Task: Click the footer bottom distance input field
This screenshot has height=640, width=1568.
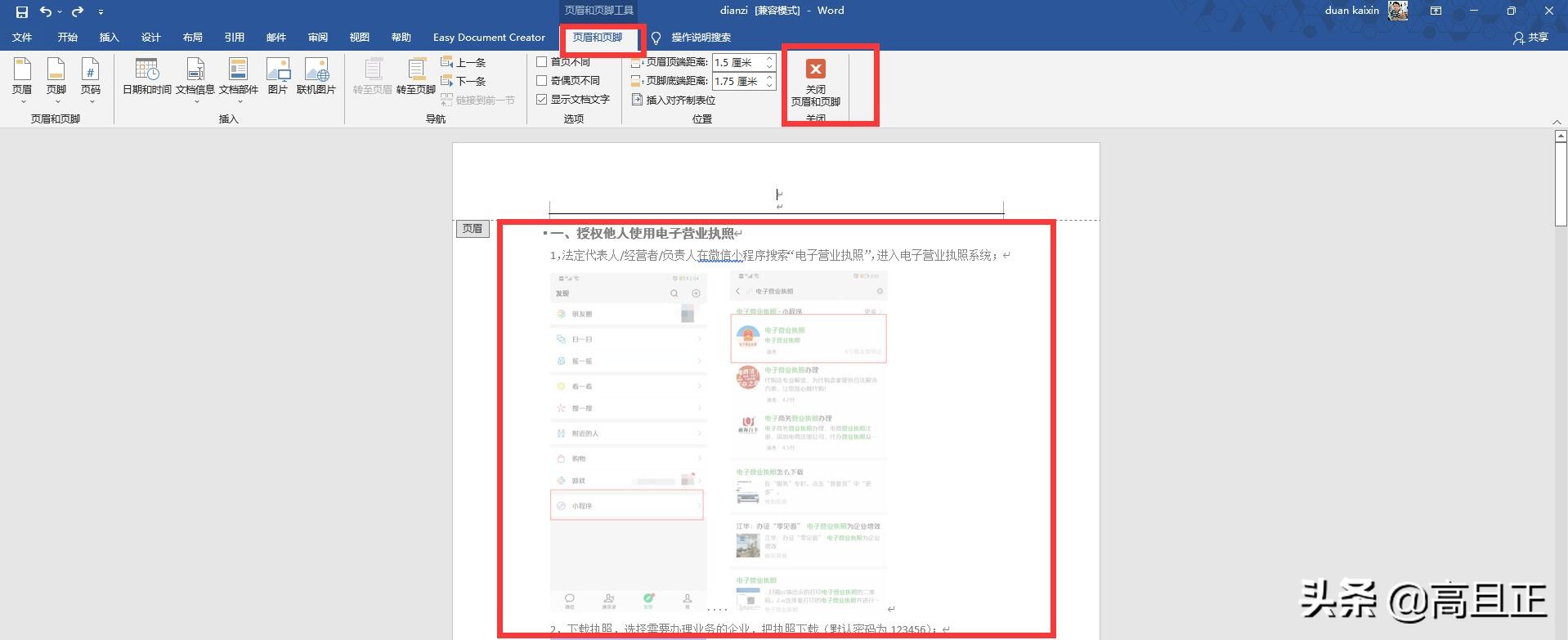Action: [x=737, y=81]
